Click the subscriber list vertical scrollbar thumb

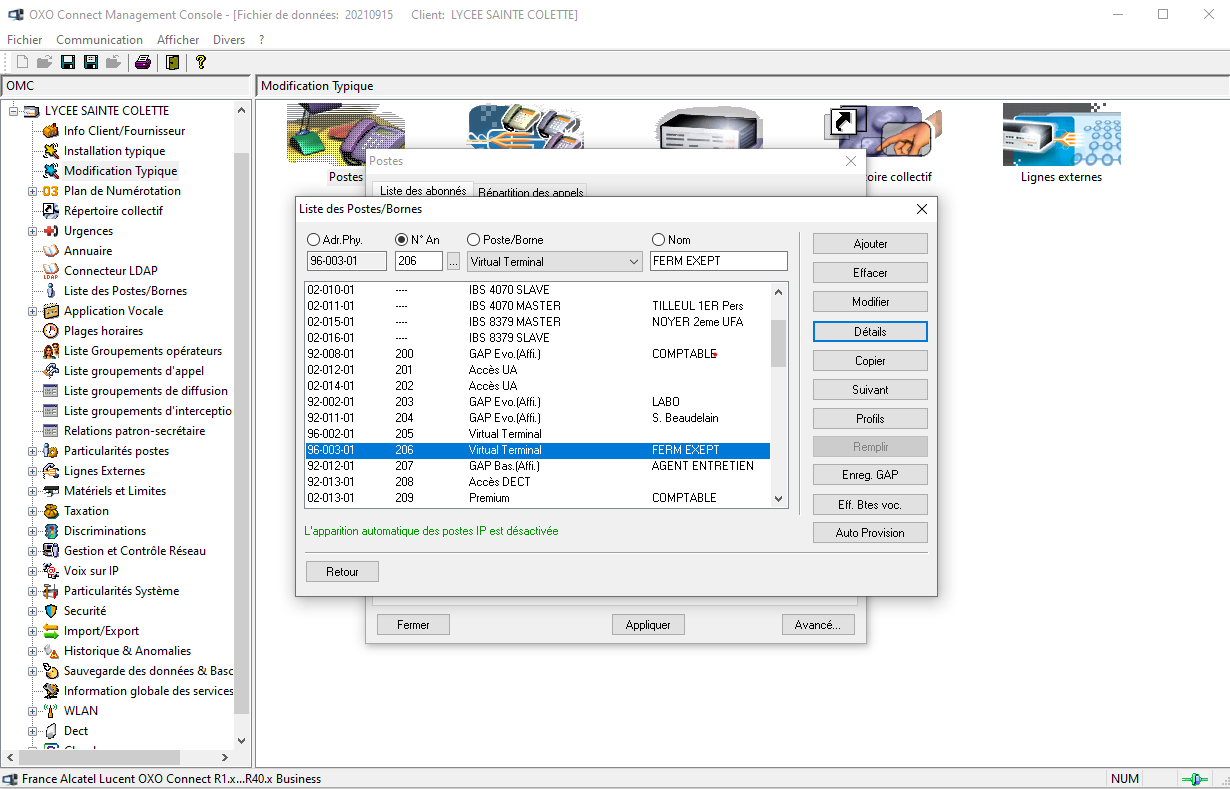click(778, 343)
